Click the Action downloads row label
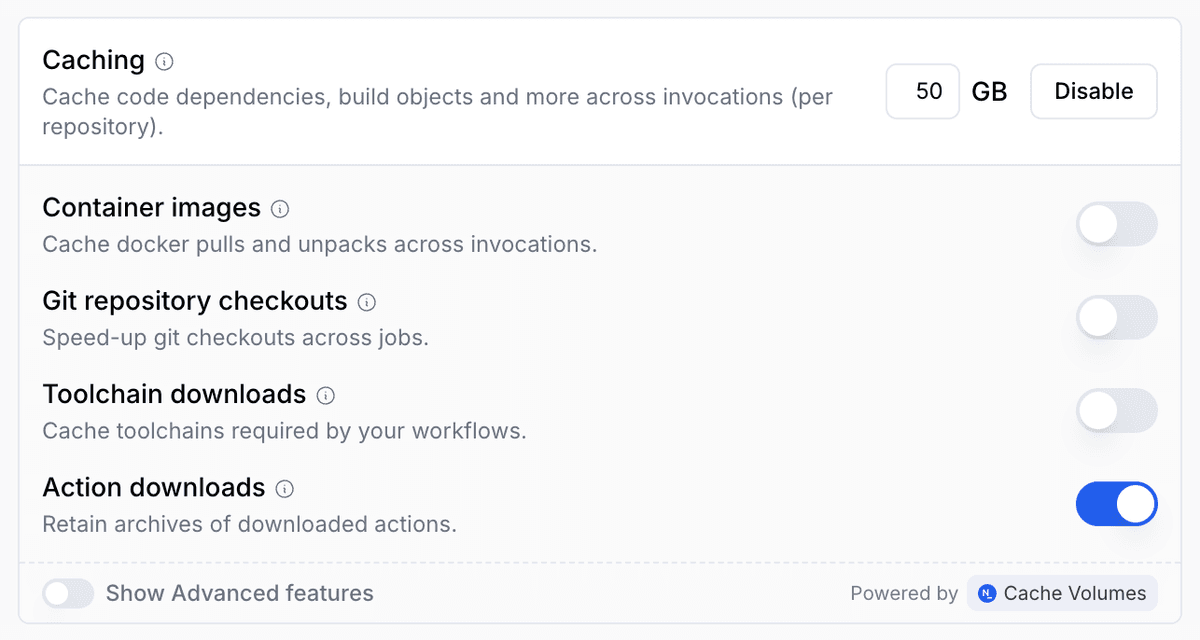The height and width of the screenshot is (640, 1200). 153,488
